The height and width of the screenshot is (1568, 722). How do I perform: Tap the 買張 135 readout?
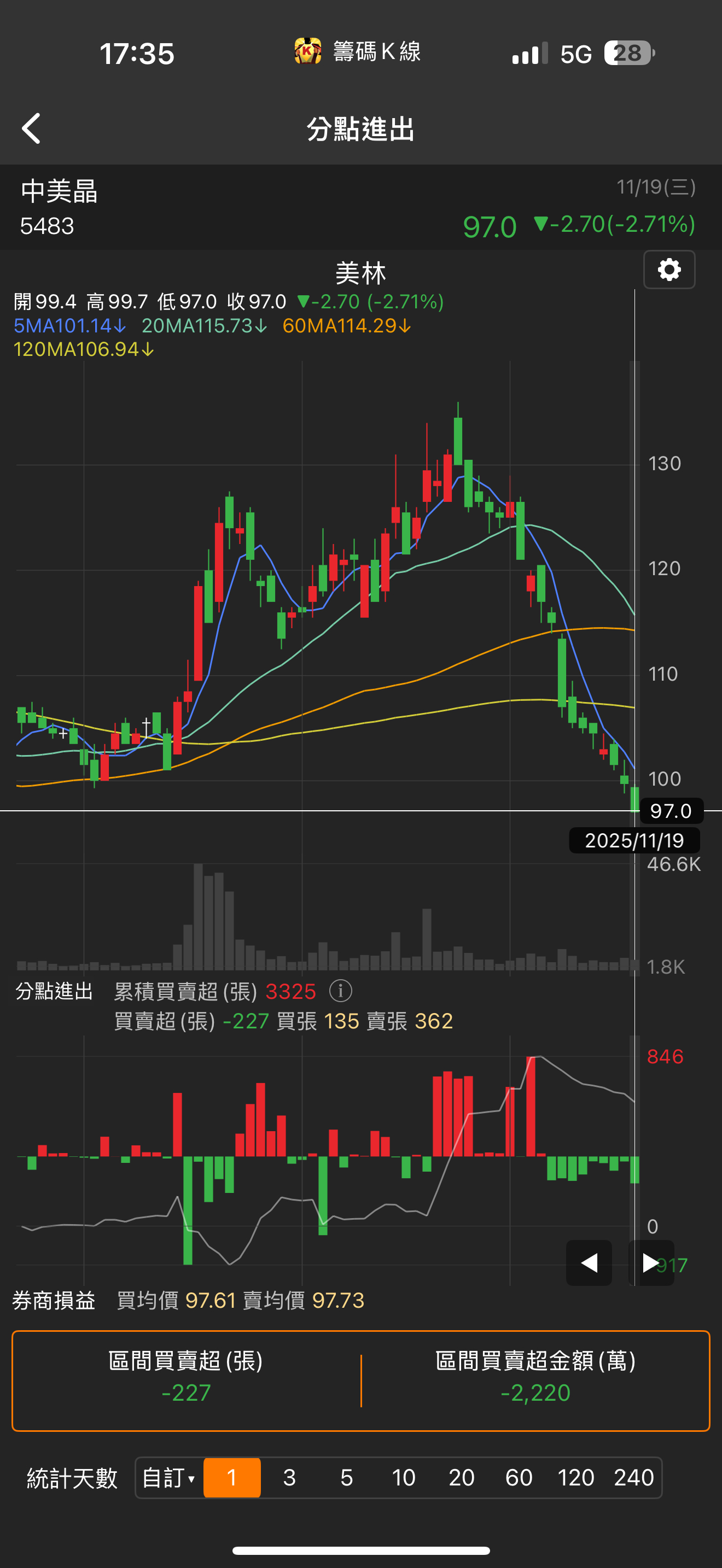pos(318,1021)
